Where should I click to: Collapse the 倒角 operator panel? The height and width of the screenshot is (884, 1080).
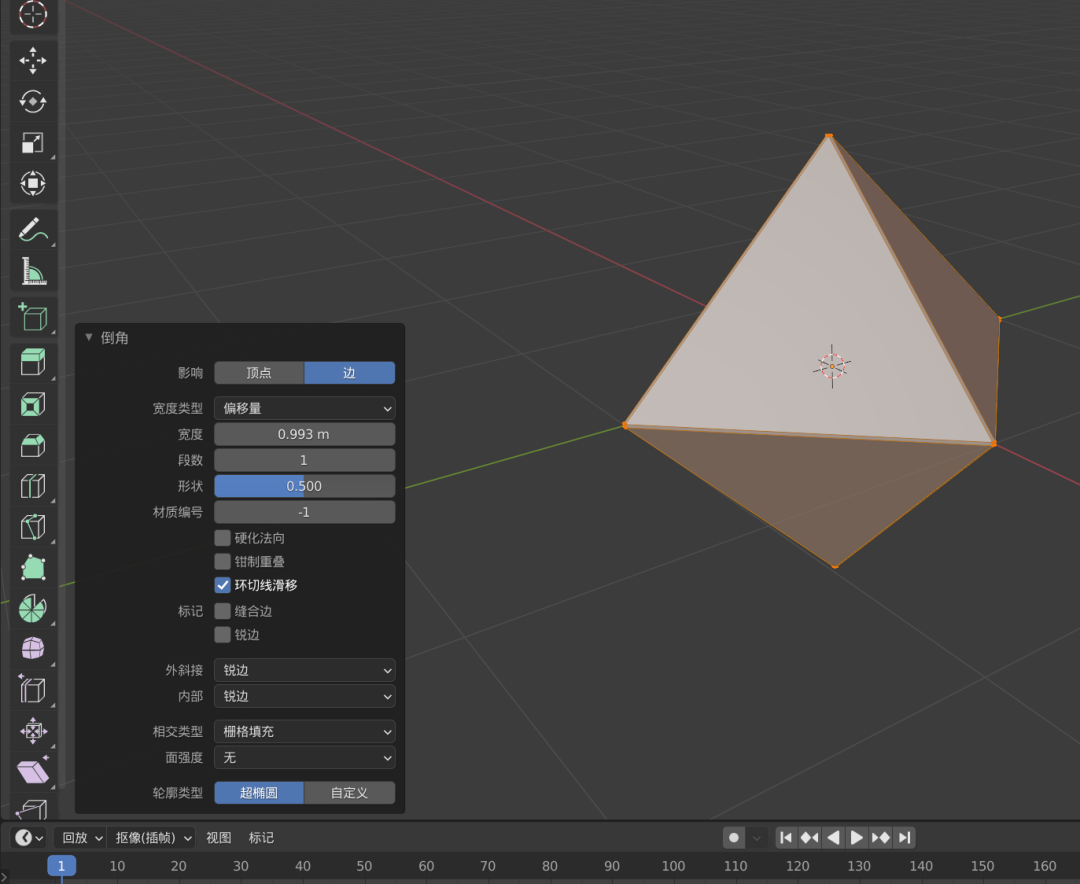coord(89,337)
